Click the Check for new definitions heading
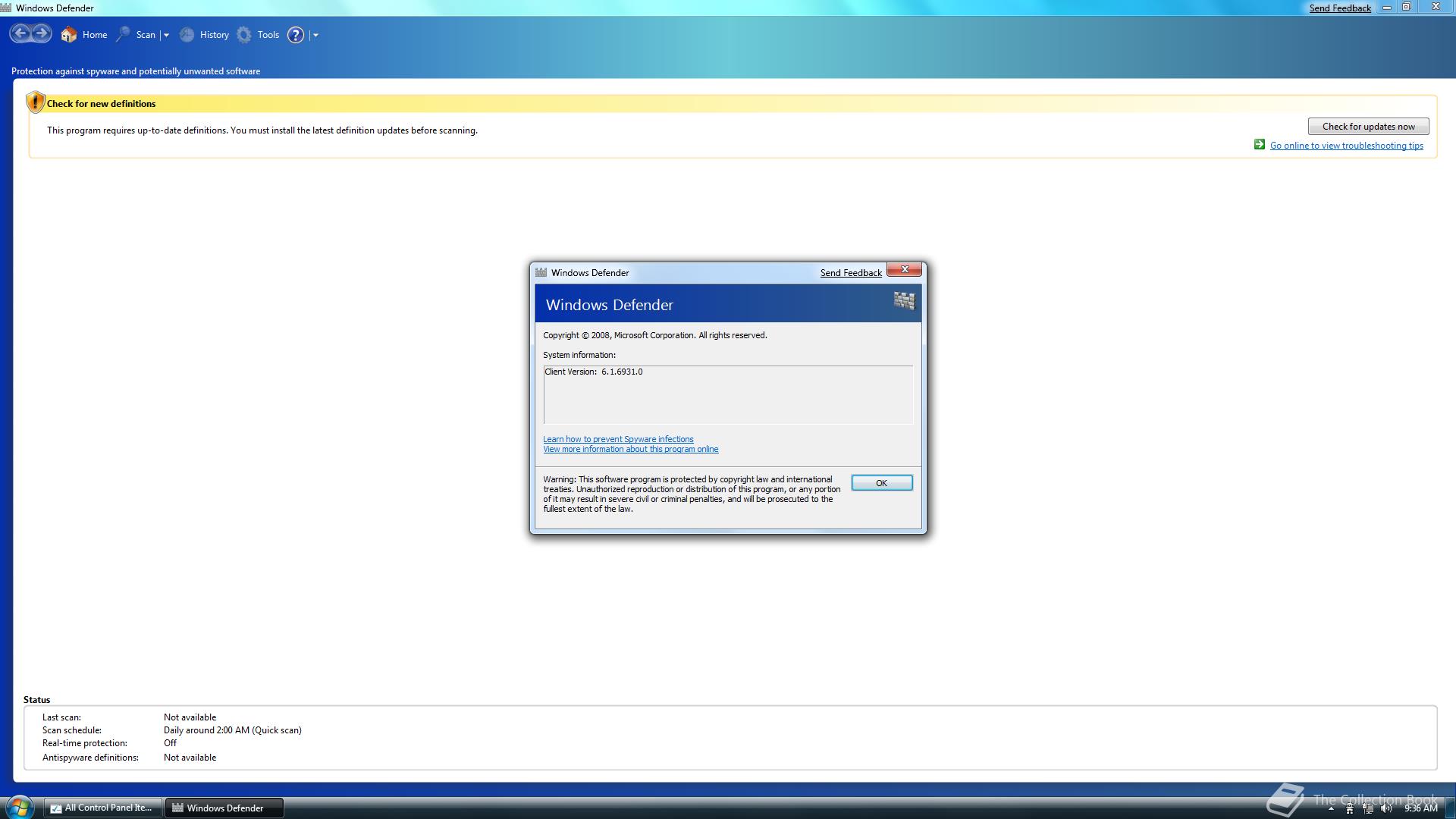The image size is (1456, 819). click(101, 104)
